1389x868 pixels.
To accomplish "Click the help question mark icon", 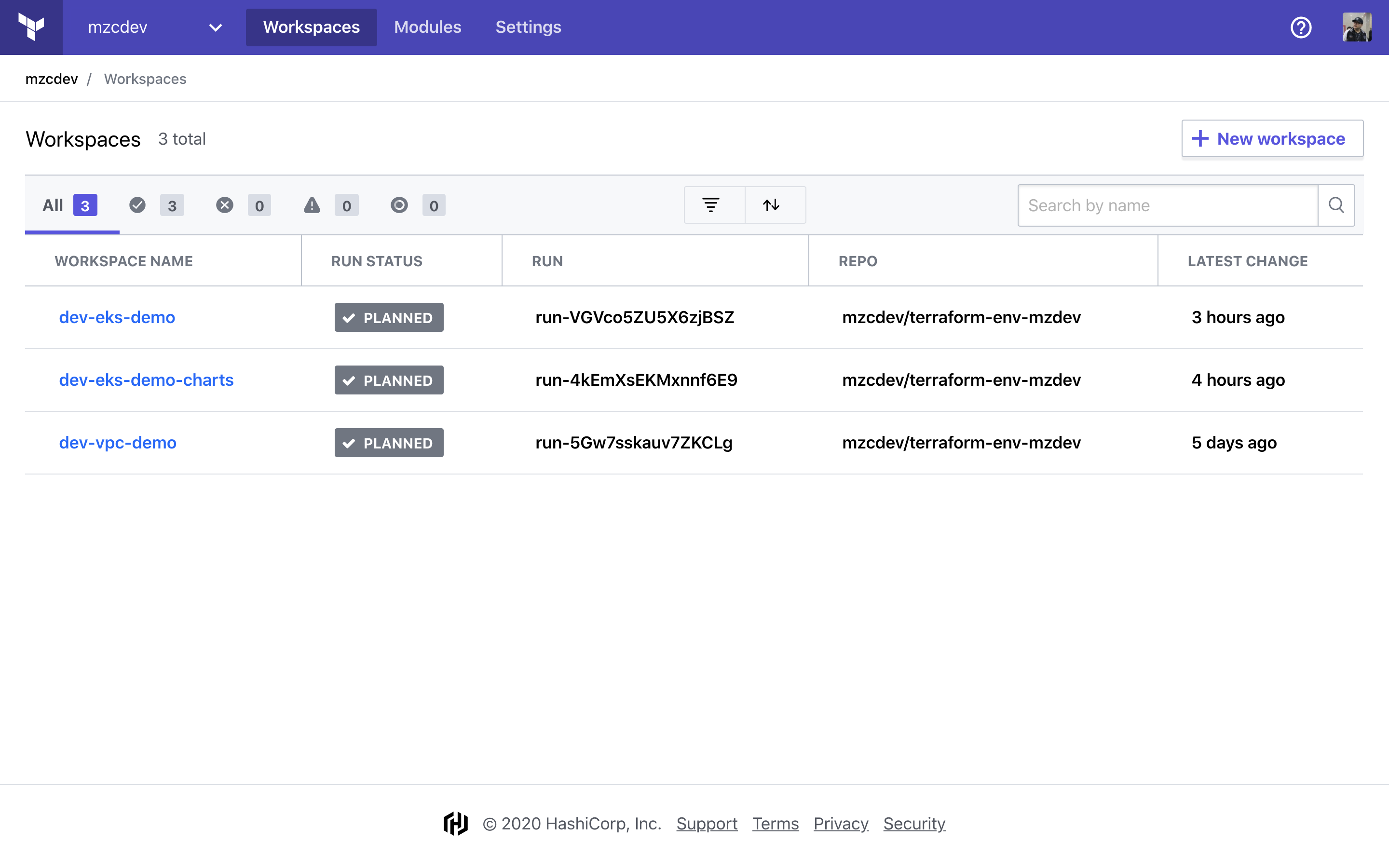I will [1300, 27].
